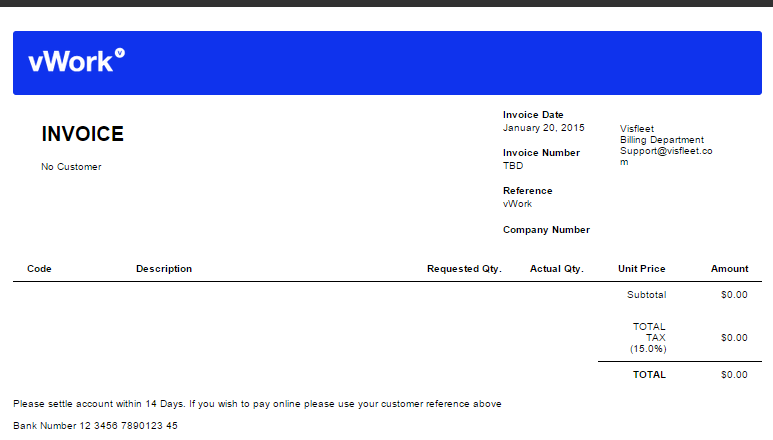
Task: Click the 'Invoice Number' label
Action: coord(541,153)
